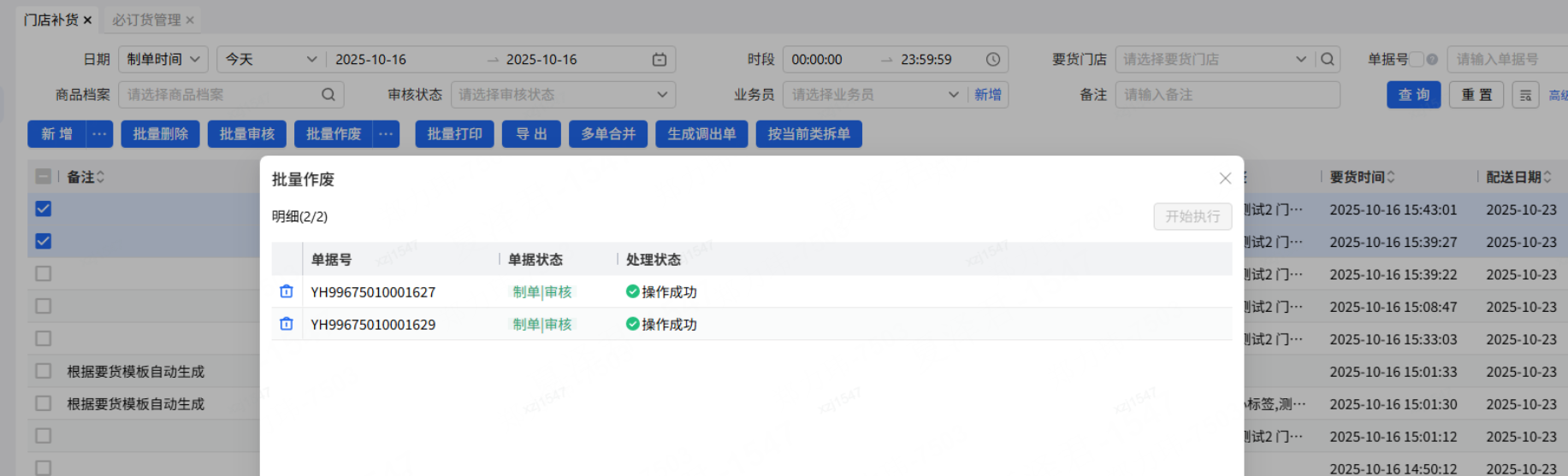This screenshot has height=476, width=1568.
Task: Click 批量审核 button
Action: (246, 134)
